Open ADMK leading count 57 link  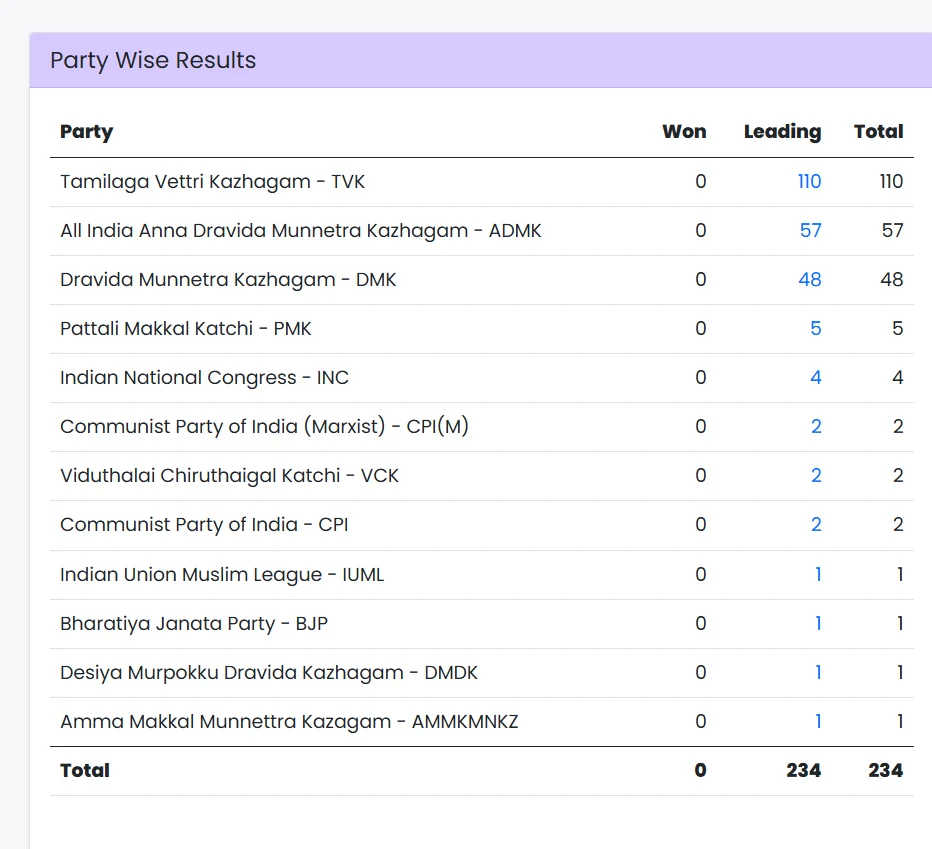[x=810, y=230]
